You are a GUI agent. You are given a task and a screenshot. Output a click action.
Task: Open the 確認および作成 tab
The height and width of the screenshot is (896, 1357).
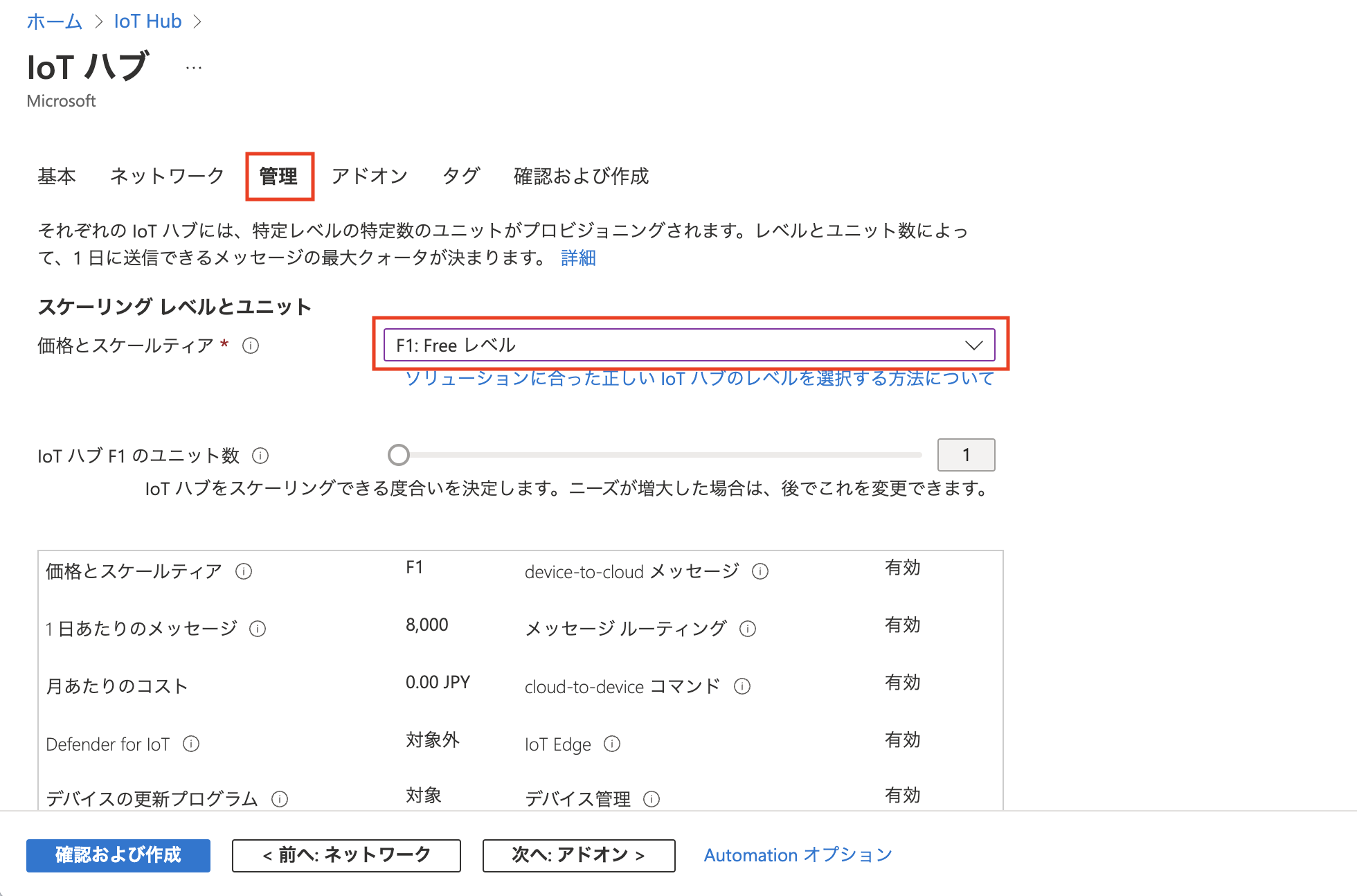[x=581, y=177]
